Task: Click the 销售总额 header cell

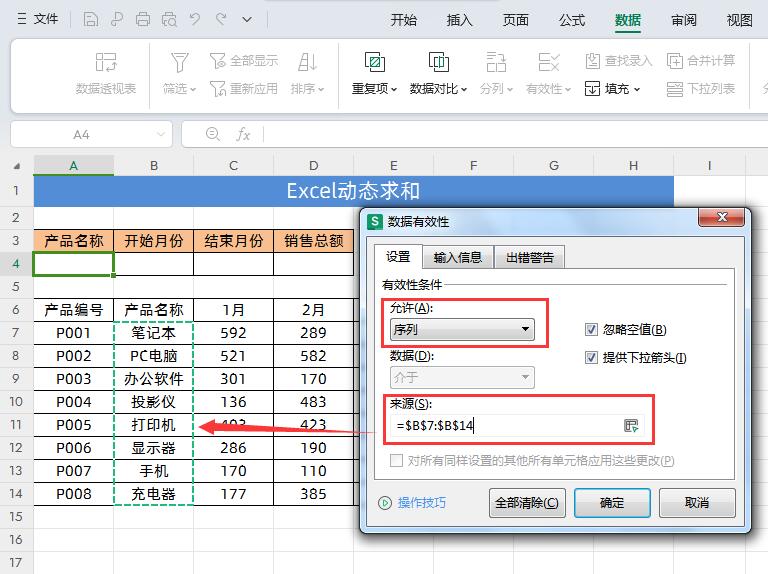Action: point(313,240)
